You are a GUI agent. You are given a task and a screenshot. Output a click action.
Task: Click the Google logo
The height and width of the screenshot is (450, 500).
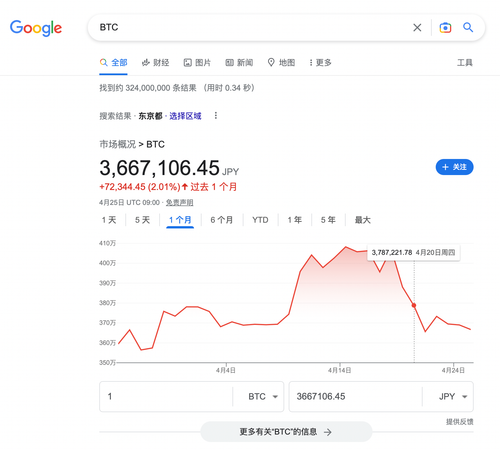coord(36,28)
